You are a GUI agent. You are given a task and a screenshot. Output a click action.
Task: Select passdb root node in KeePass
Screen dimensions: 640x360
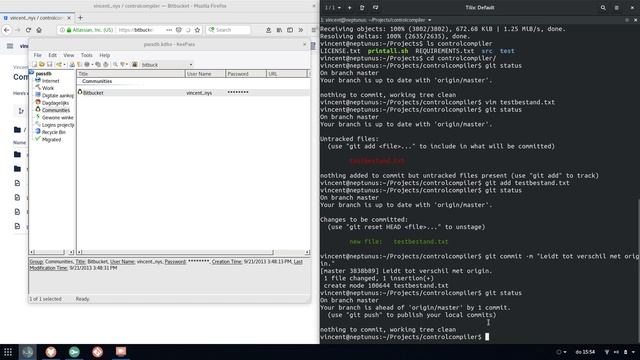click(x=43, y=73)
